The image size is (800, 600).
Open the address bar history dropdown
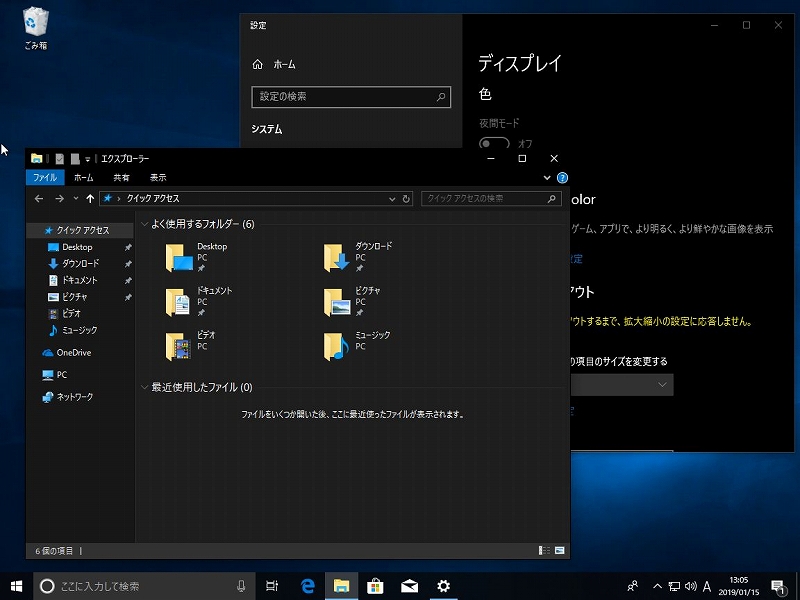[393, 199]
